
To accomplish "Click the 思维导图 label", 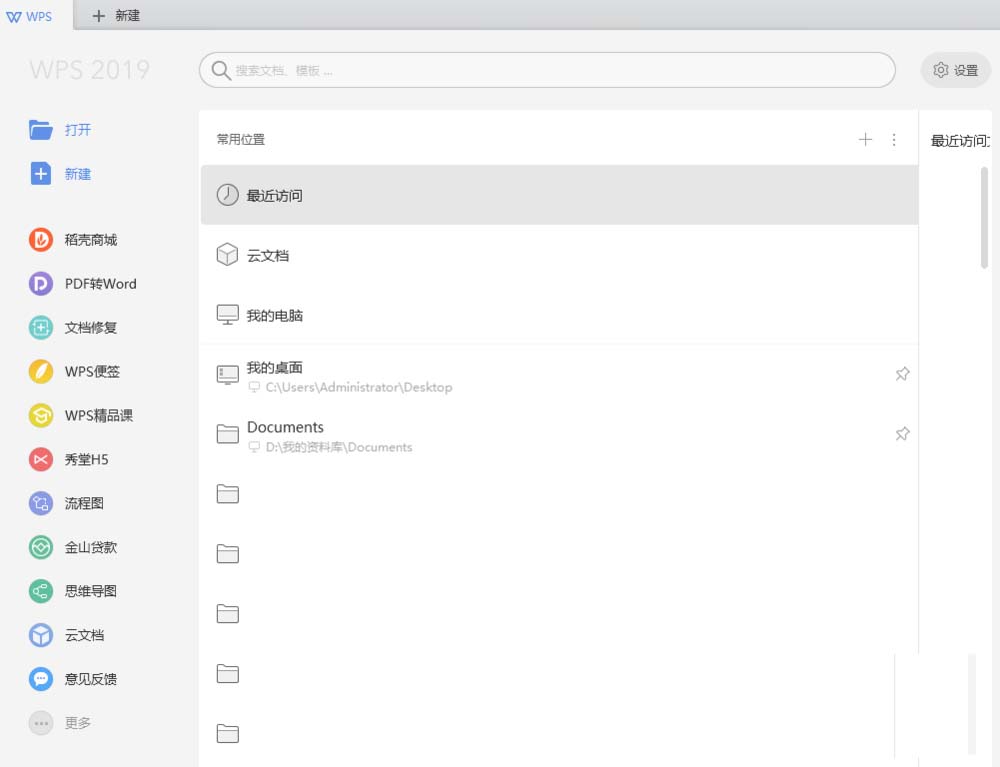I will [x=91, y=592].
